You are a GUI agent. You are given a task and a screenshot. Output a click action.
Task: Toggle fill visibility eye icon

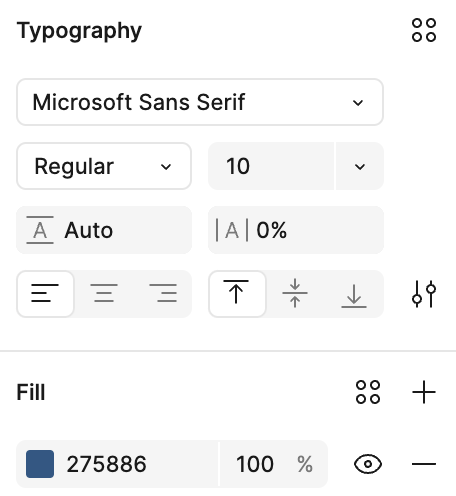click(x=368, y=464)
